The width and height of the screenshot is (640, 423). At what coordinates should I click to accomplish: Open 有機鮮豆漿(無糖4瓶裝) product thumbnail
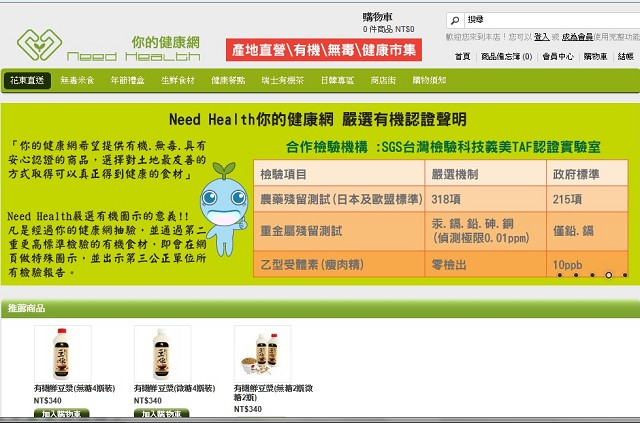(x=63, y=354)
